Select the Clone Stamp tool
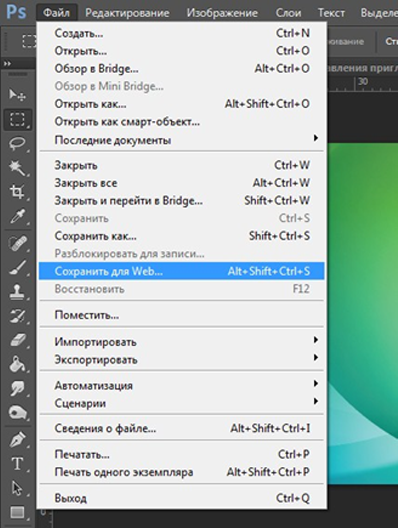Screen dimensions: 398x528 pyautogui.click(x=17, y=292)
